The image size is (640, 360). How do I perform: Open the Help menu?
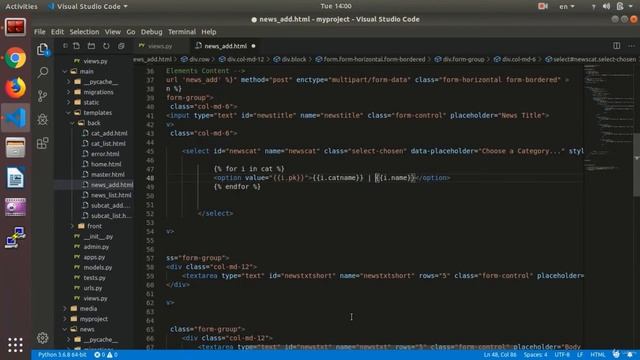(209, 32)
